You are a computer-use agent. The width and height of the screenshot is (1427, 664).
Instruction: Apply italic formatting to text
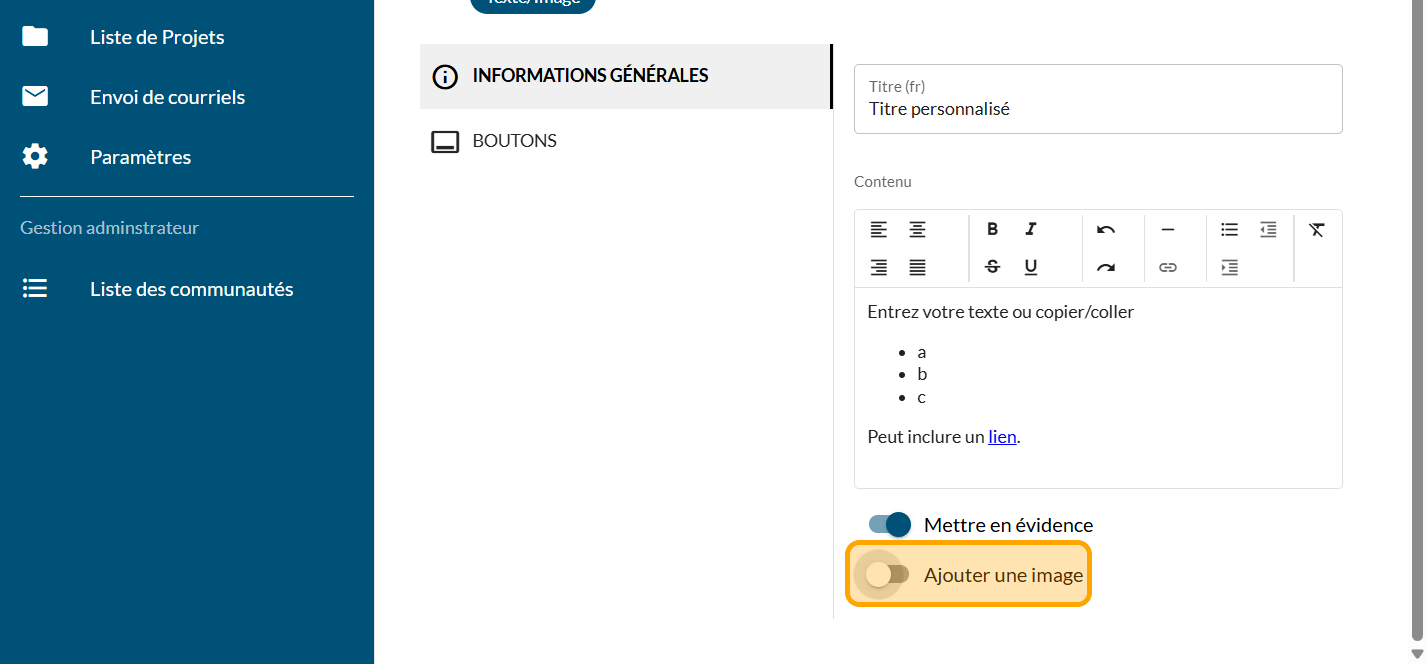tap(1031, 229)
